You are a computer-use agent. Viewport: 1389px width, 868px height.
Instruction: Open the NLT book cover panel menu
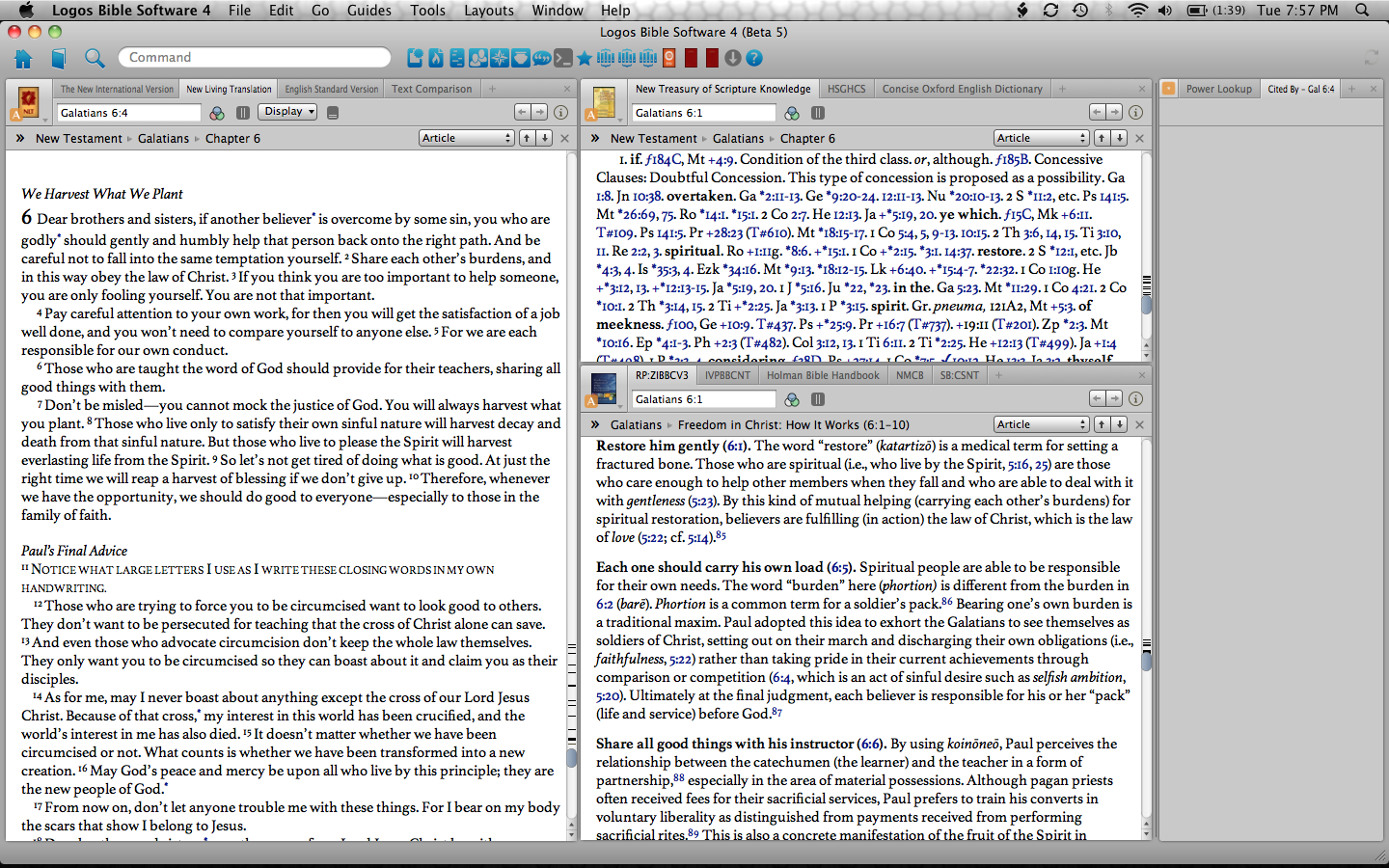pos(28,101)
